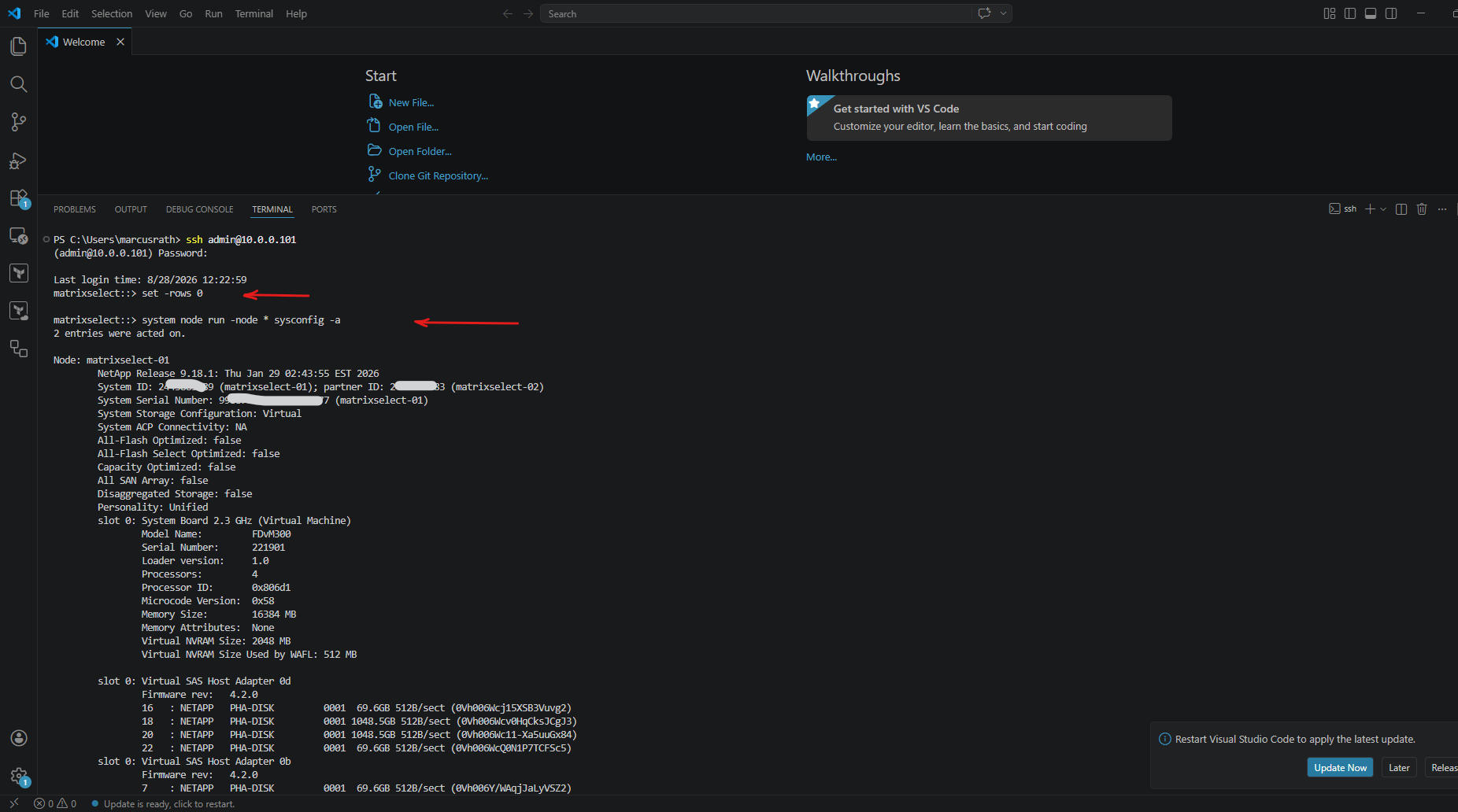Toggle the bottom panel visibility
This screenshot has height=812, width=1458.
[1371, 13]
